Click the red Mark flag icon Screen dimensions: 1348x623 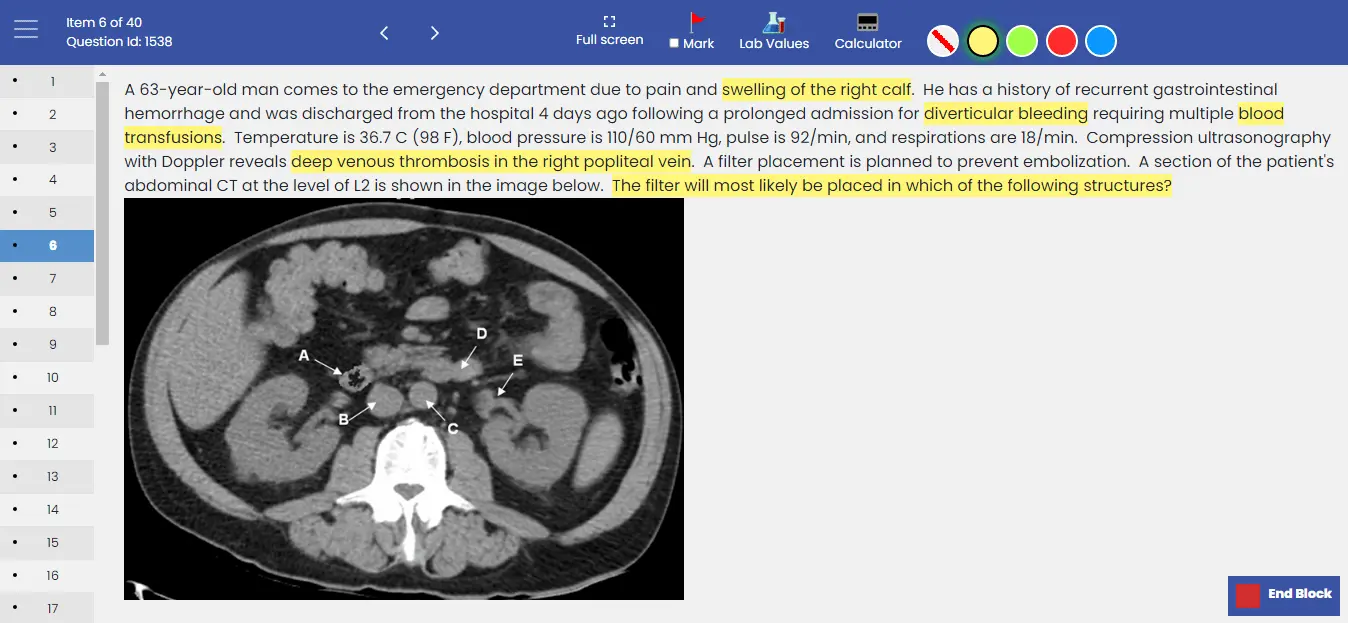coord(697,22)
